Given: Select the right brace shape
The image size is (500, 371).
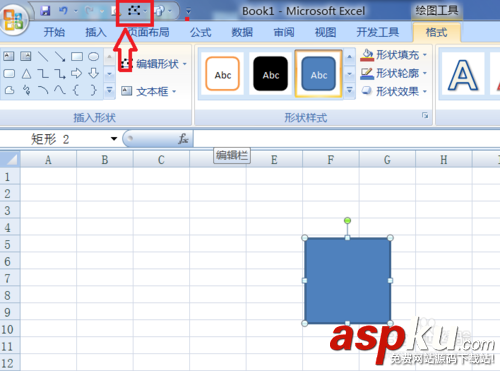Looking at the screenshot, I should point(94,90).
